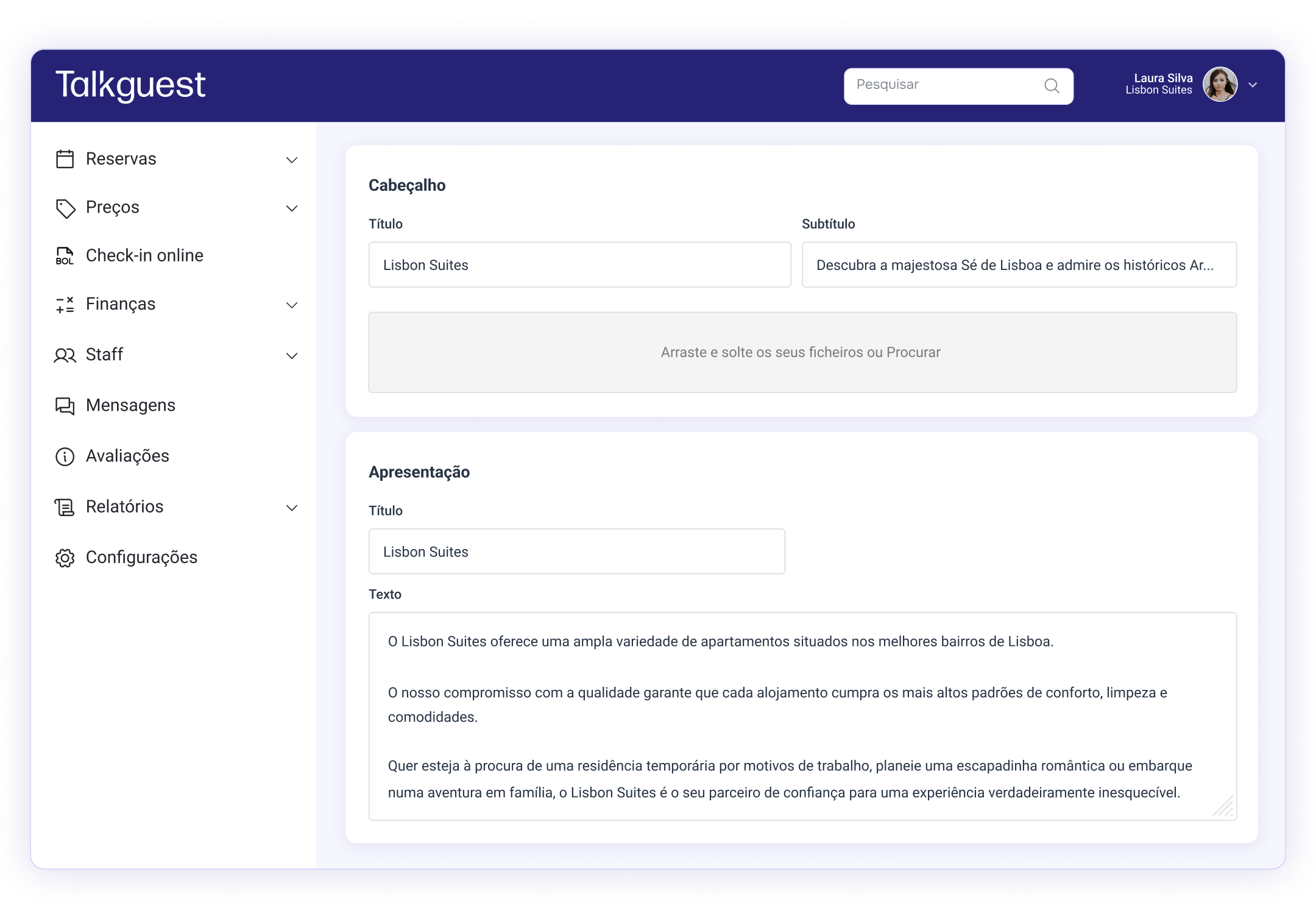Click the Configurações gear icon

(x=65, y=558)
